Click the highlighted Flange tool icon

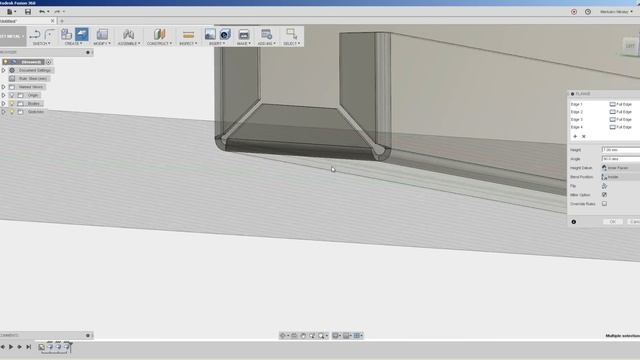click(82, 34)
